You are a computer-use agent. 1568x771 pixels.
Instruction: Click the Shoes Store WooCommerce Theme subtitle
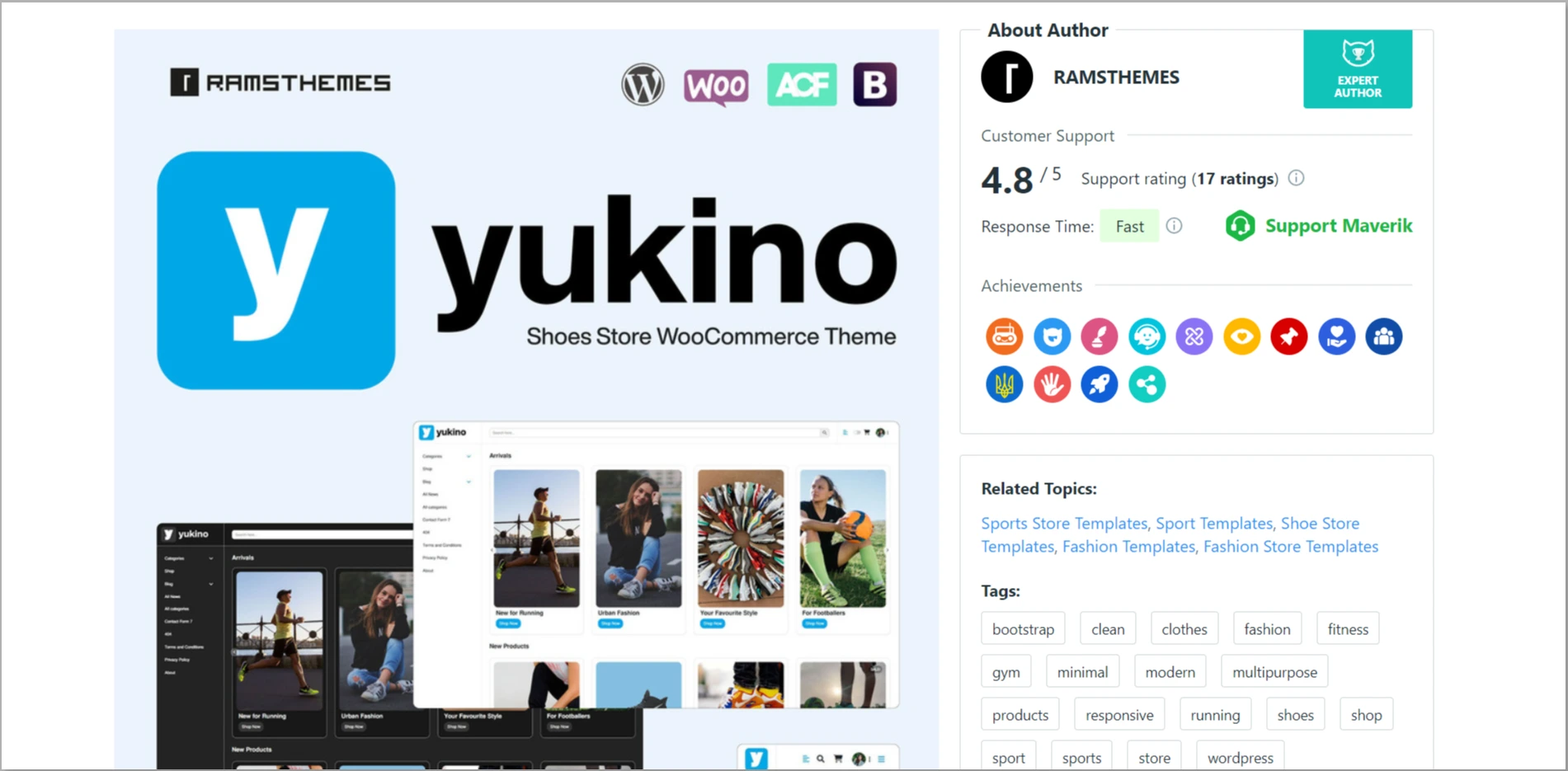[x=711, y=336]
